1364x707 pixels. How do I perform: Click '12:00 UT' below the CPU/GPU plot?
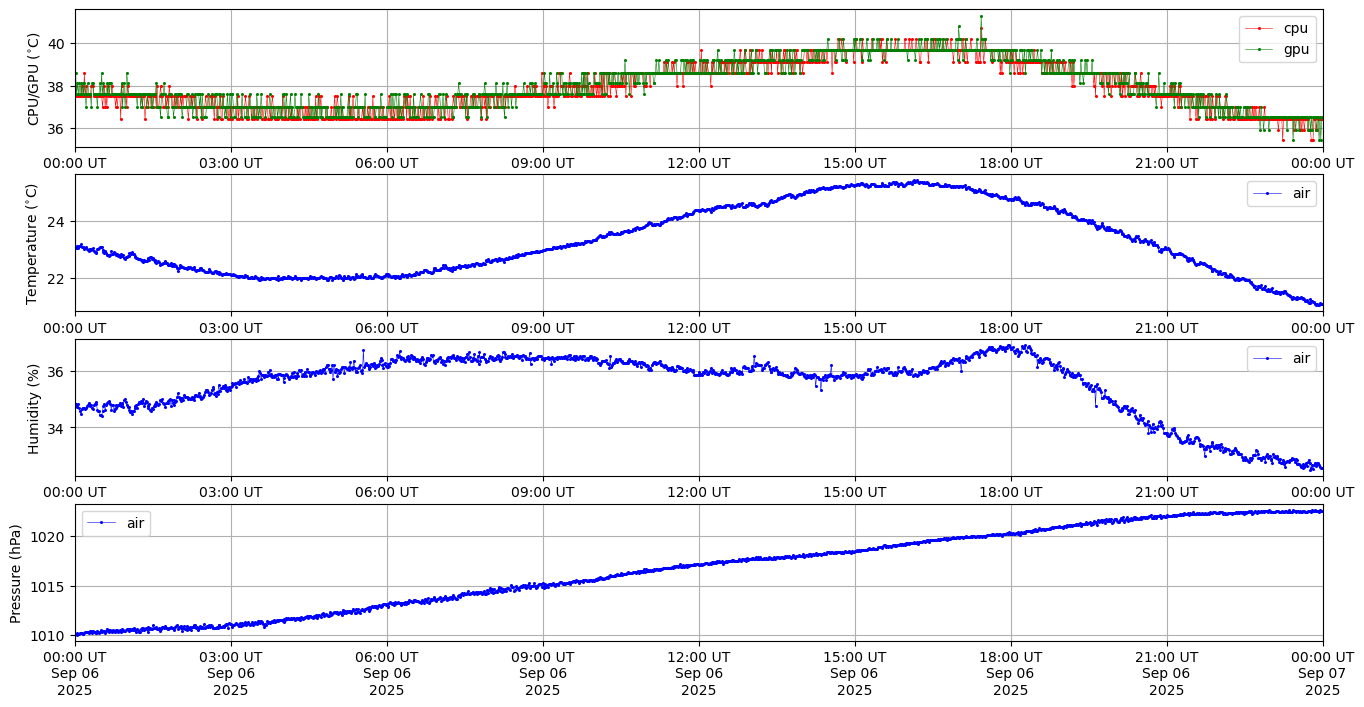(x=699, y=163)
